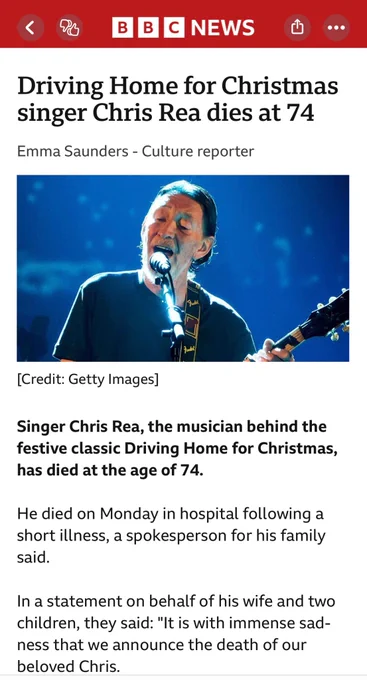Click the Culture reporter byline text

198,151
